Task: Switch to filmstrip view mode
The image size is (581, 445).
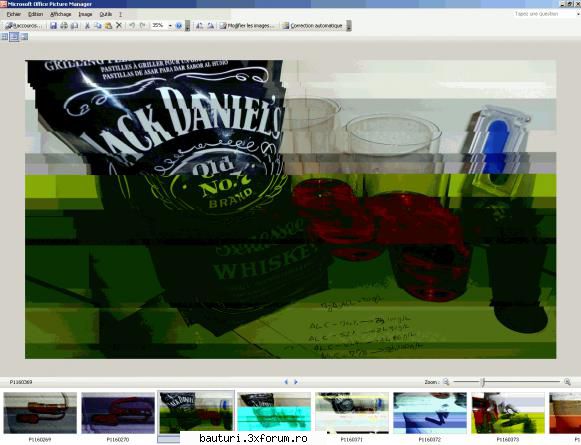Action: [x=14, y=36]
